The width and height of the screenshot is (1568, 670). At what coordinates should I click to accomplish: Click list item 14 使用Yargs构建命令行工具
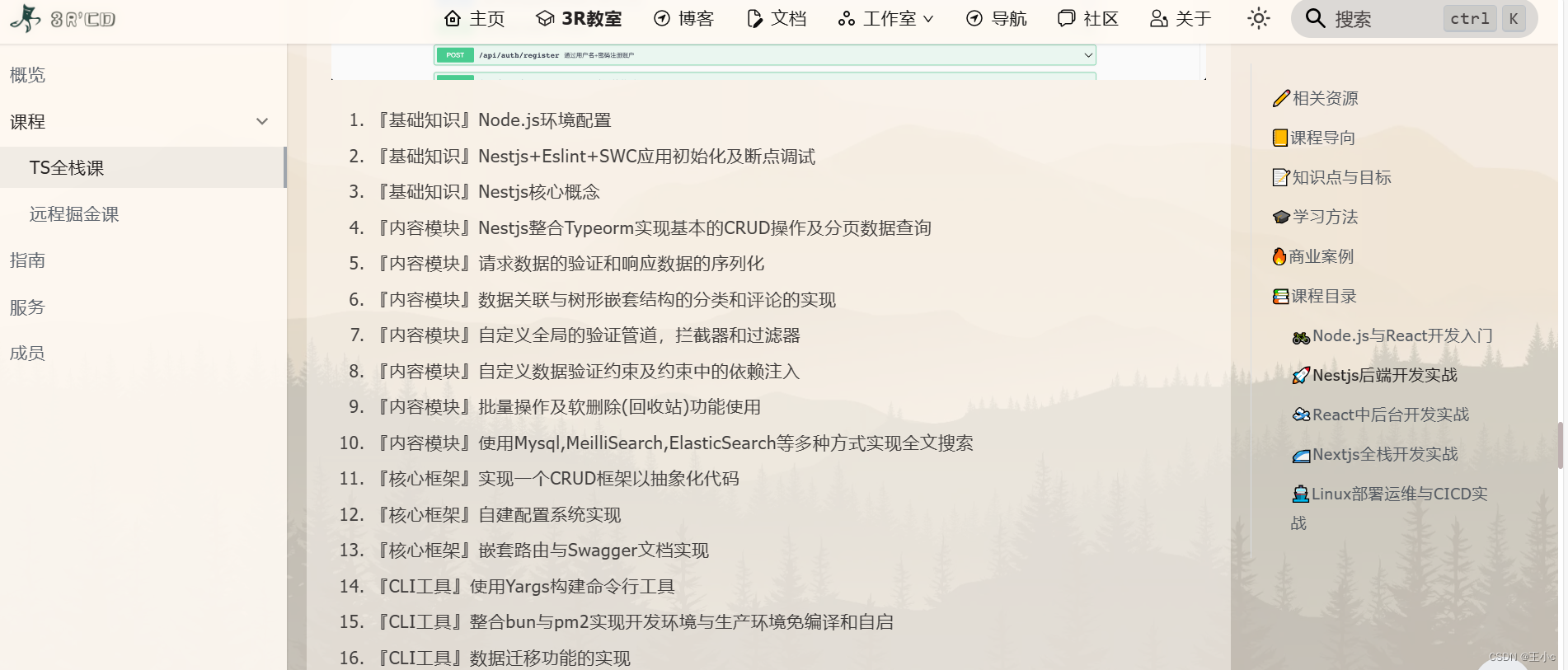[x=526, y=587]
